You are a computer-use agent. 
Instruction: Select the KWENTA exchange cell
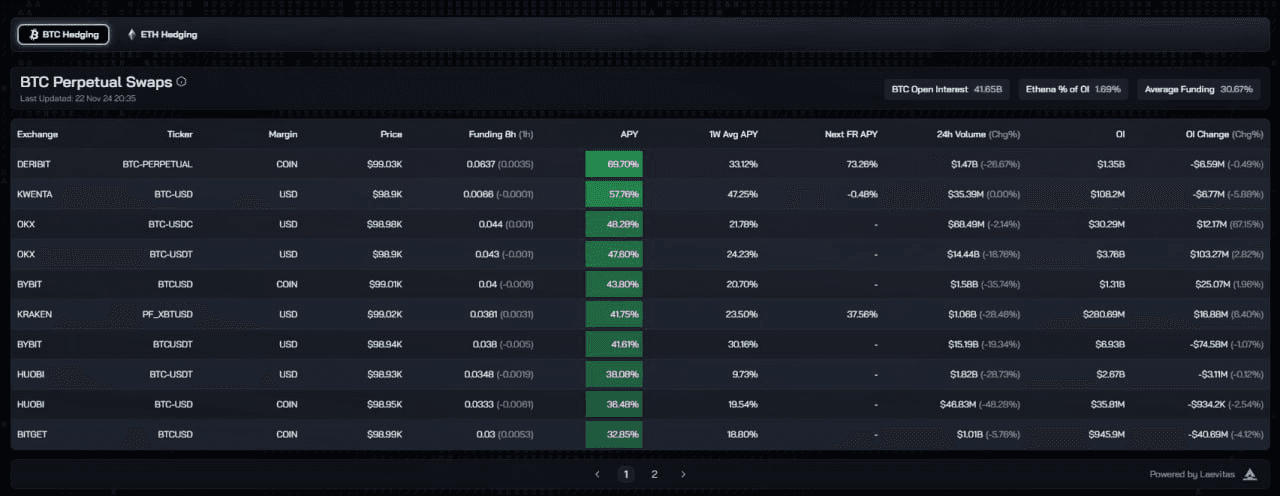tap(34, 194)
